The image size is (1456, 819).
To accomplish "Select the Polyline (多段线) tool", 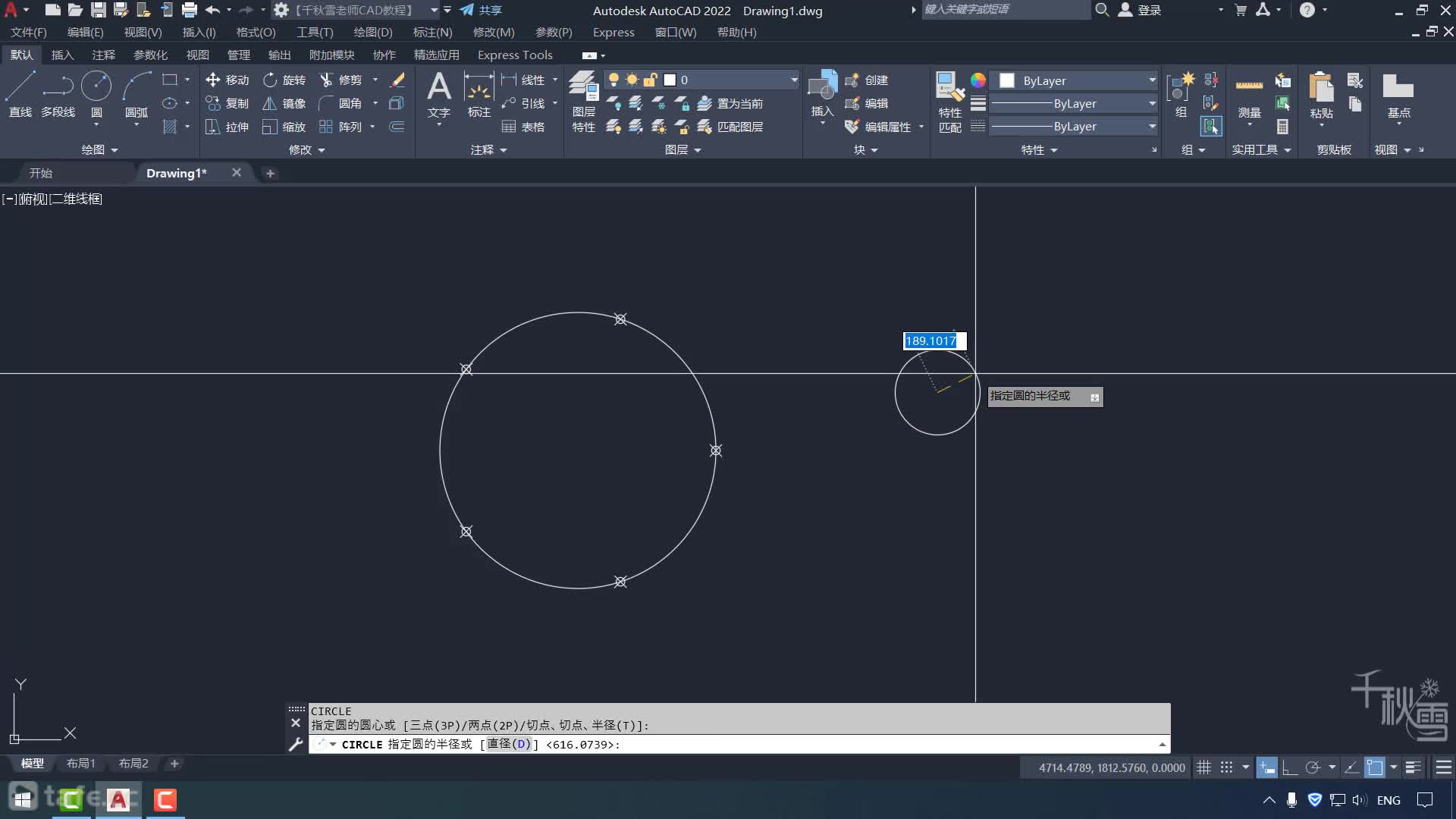I will [58, 94].
